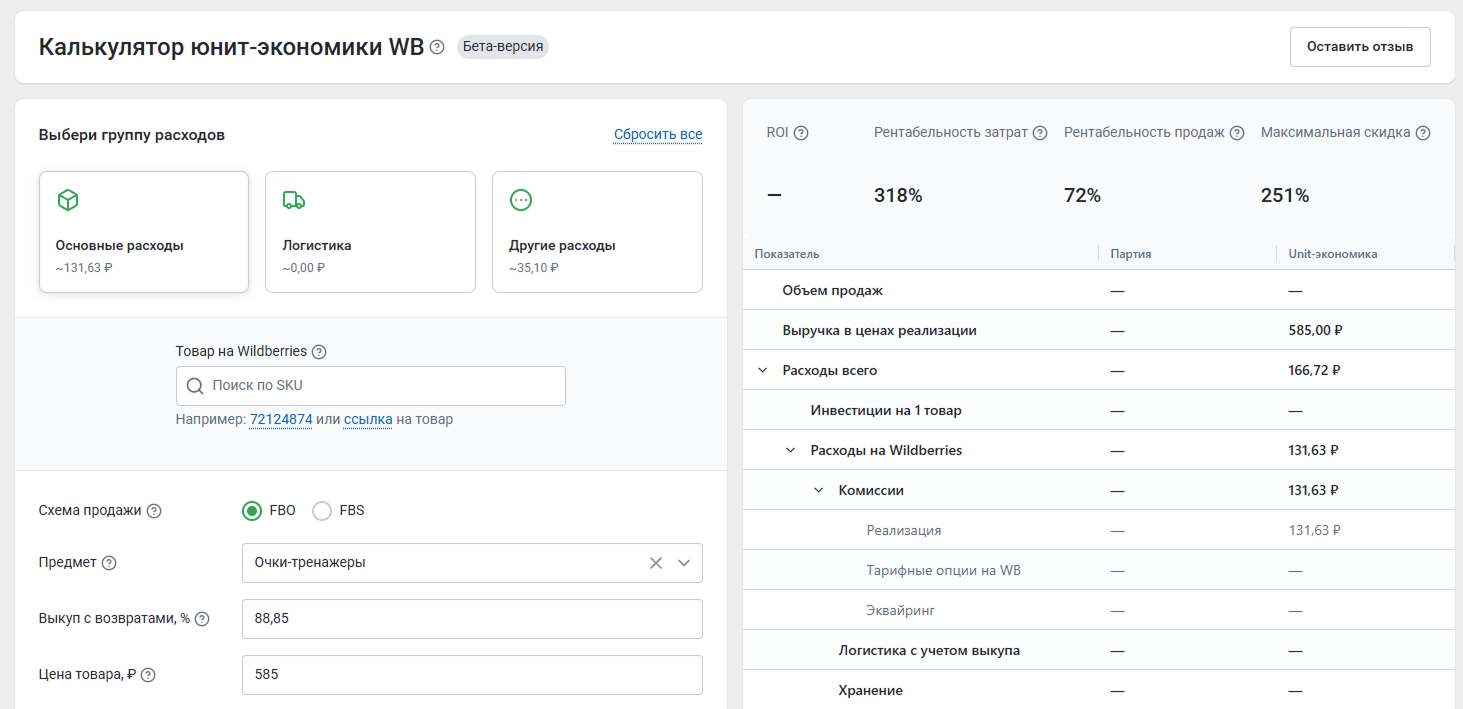1463x709 pixels.
Task: Select the FBO radio button
Action: pos(252,511)
